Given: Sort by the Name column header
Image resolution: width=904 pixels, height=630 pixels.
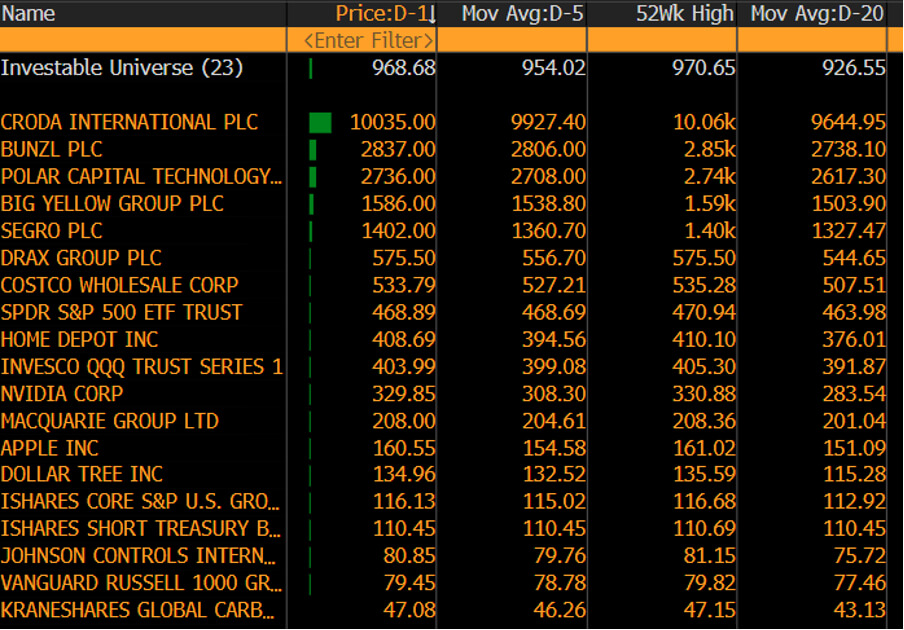Looking at the screenshot, I should pos(143,13).
